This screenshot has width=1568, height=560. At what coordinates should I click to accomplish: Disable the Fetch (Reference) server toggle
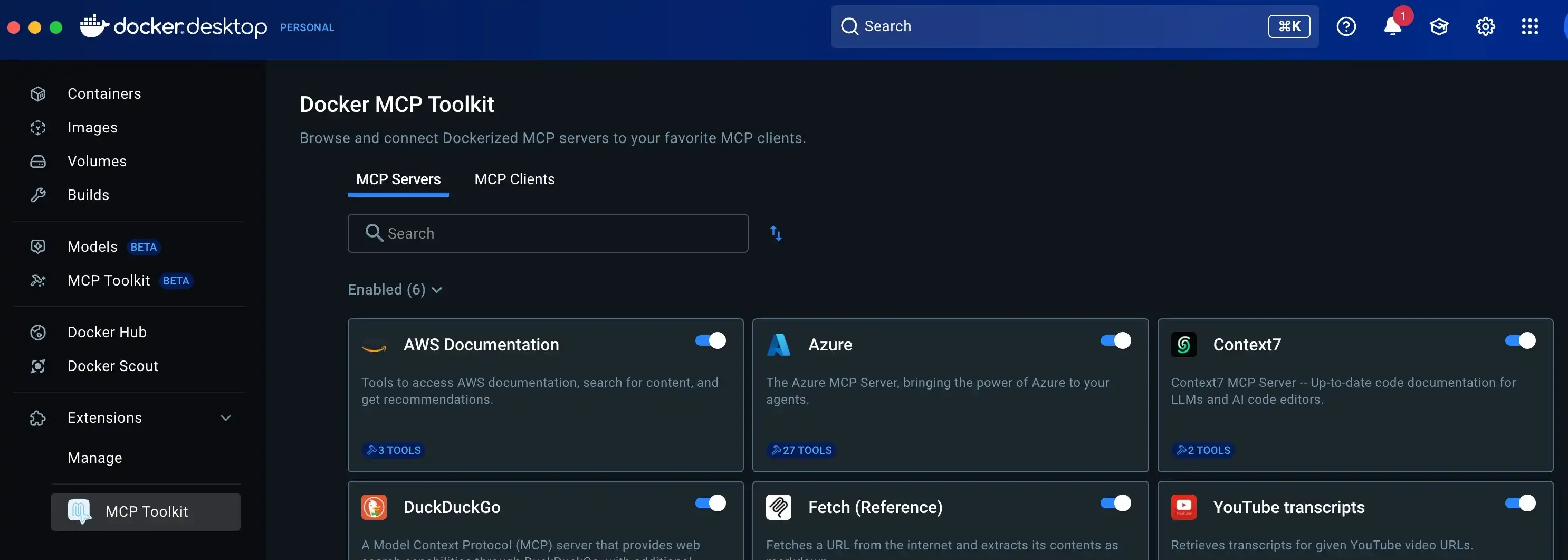click(x=1116, y=504)
